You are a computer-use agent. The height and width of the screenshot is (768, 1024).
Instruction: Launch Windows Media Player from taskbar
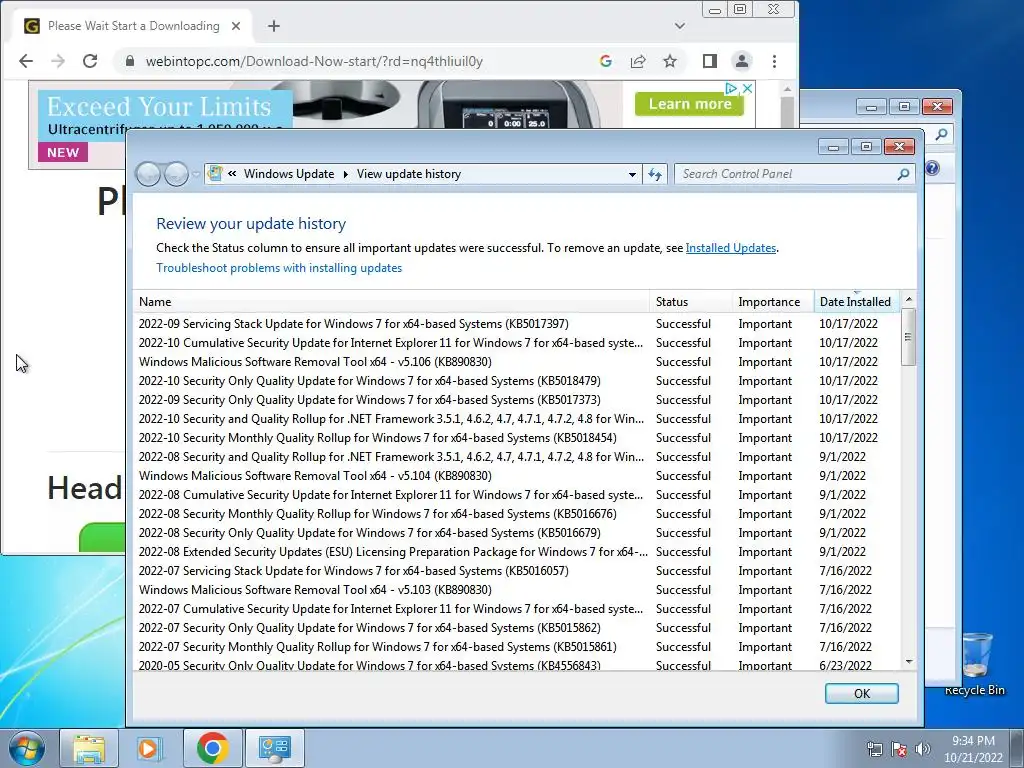pyautogui.click(x=150, y=748)
